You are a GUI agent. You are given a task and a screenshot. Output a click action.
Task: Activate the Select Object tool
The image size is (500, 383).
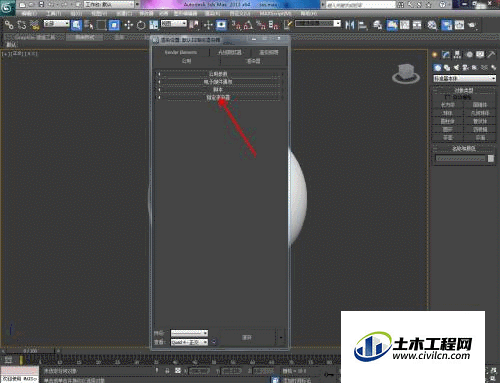tap(76, 25)
